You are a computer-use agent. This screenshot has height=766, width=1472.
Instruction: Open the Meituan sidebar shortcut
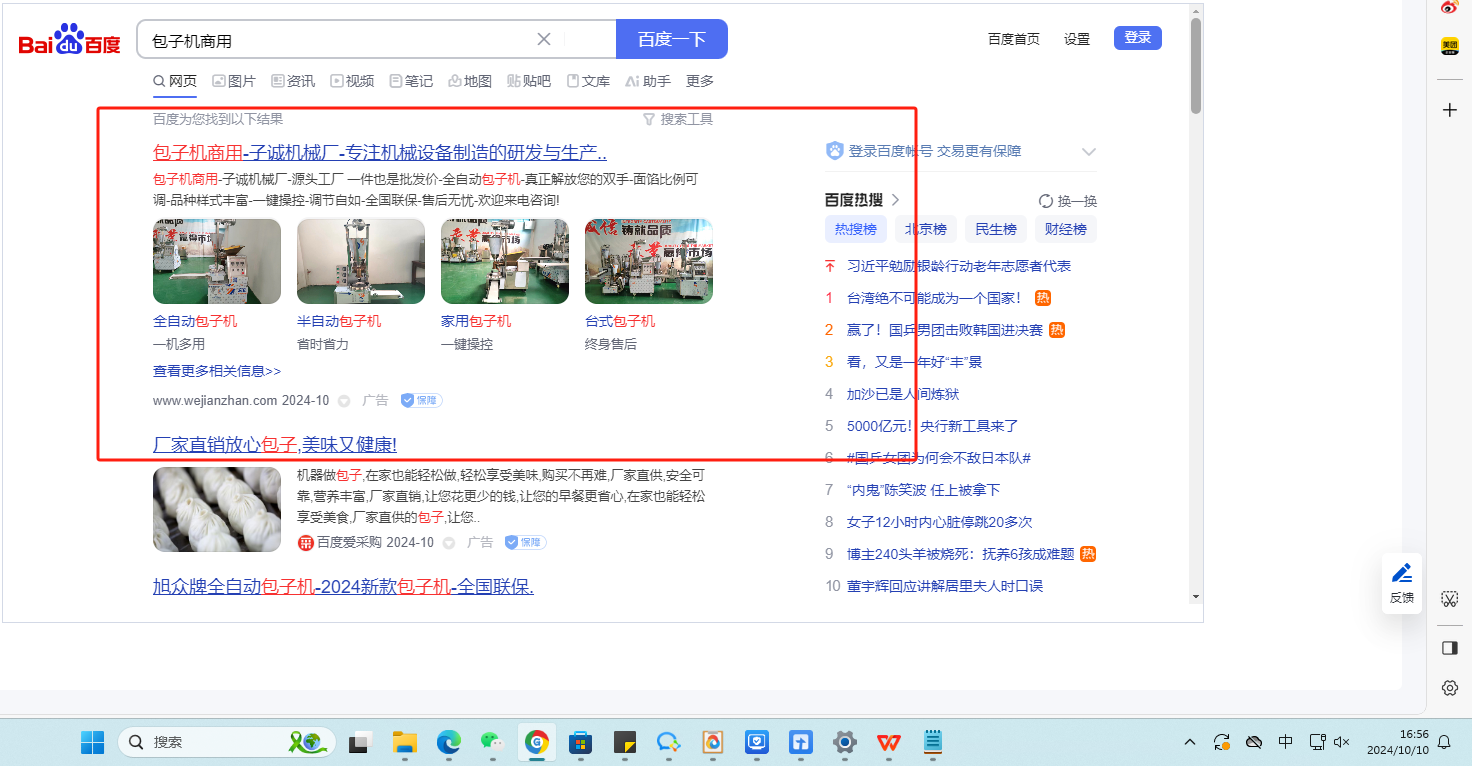click(x=1449, y=46)
